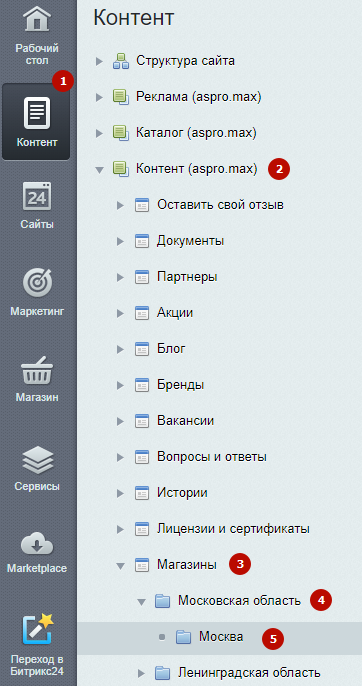The image size is (362, 686).
Task: Open the Маркетинг target icon
Action: 38,282
